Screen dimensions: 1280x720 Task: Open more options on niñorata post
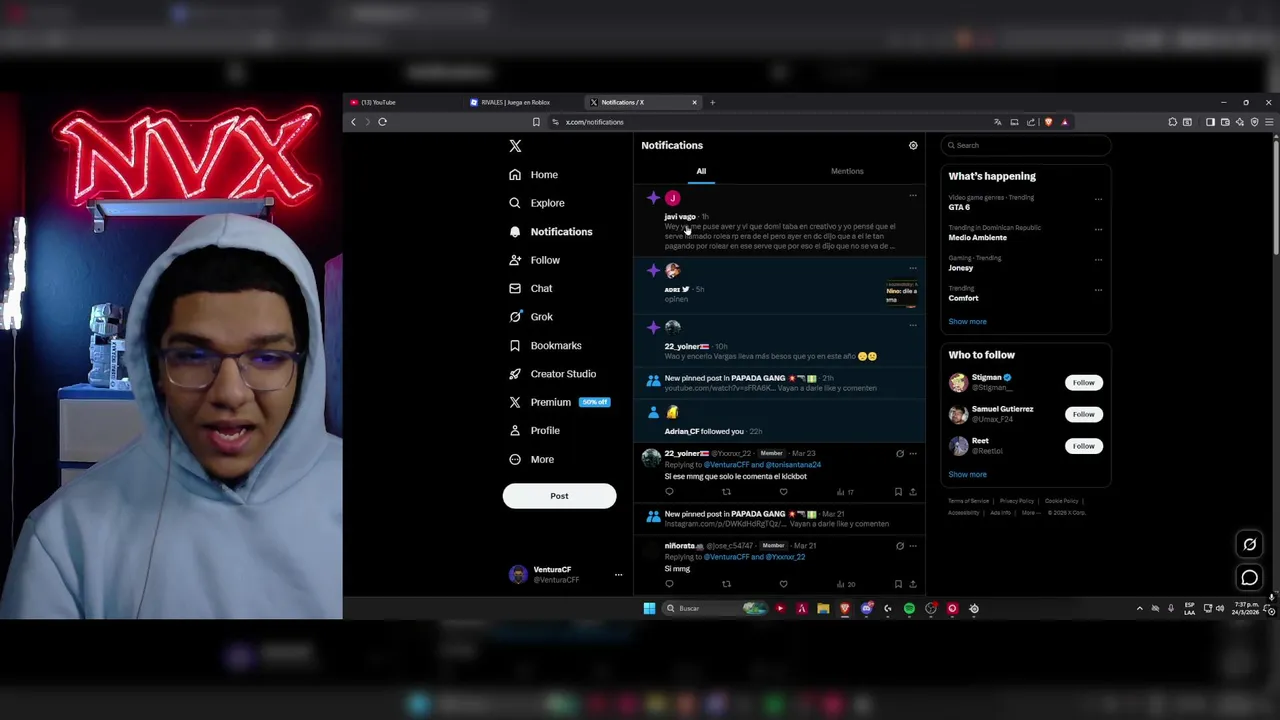pos(912,546)
